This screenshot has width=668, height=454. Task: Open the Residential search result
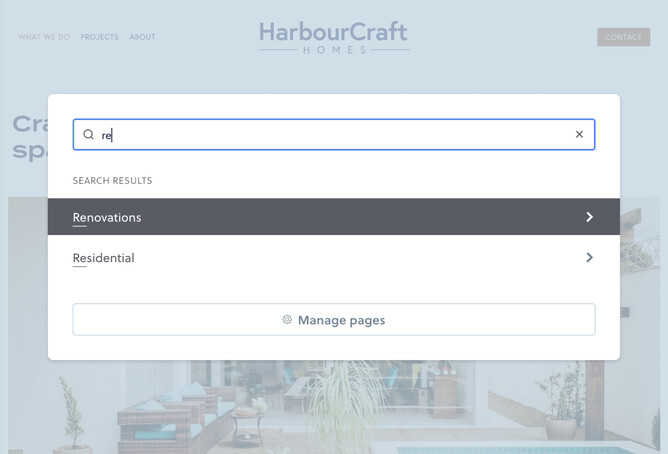[x=104, y=258]
